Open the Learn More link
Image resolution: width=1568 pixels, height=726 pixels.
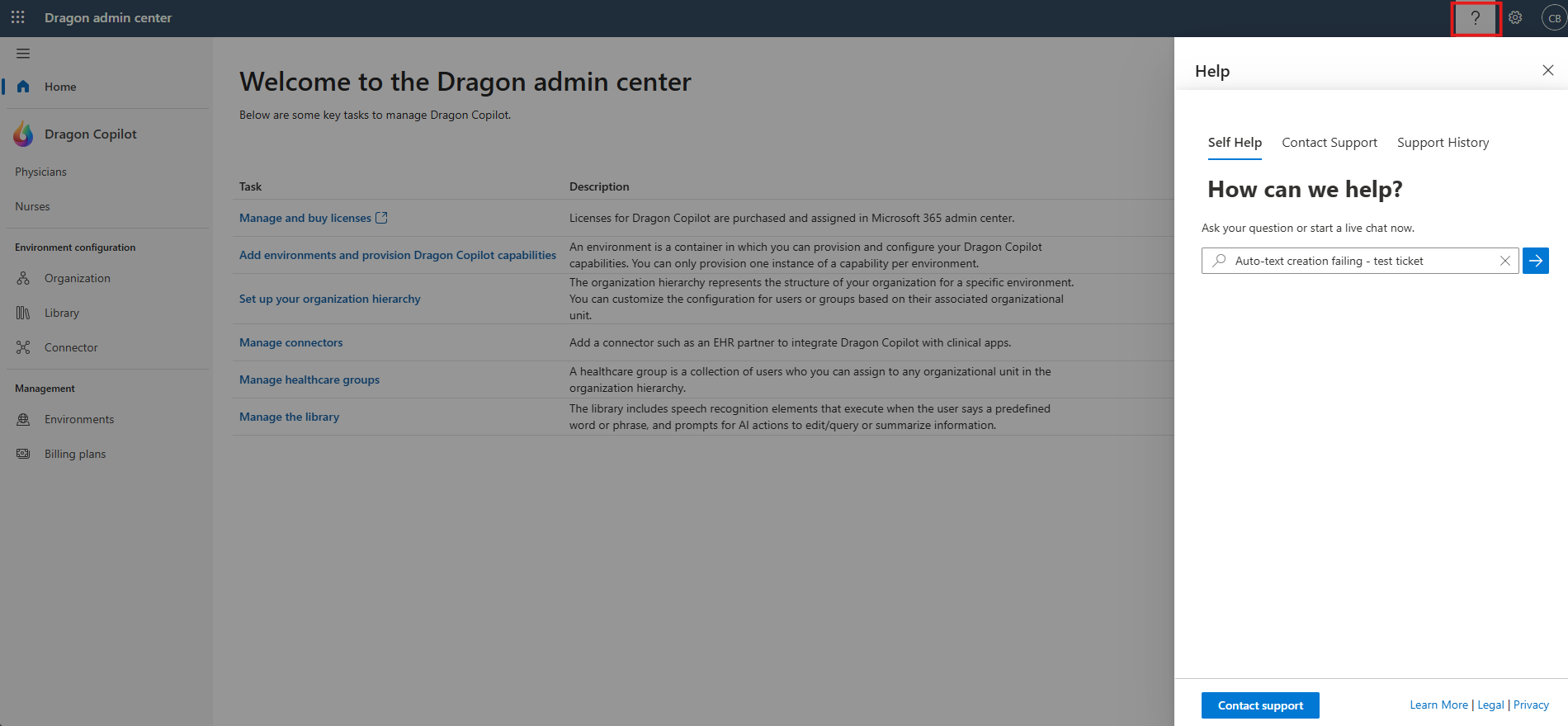pos(1438,705)
